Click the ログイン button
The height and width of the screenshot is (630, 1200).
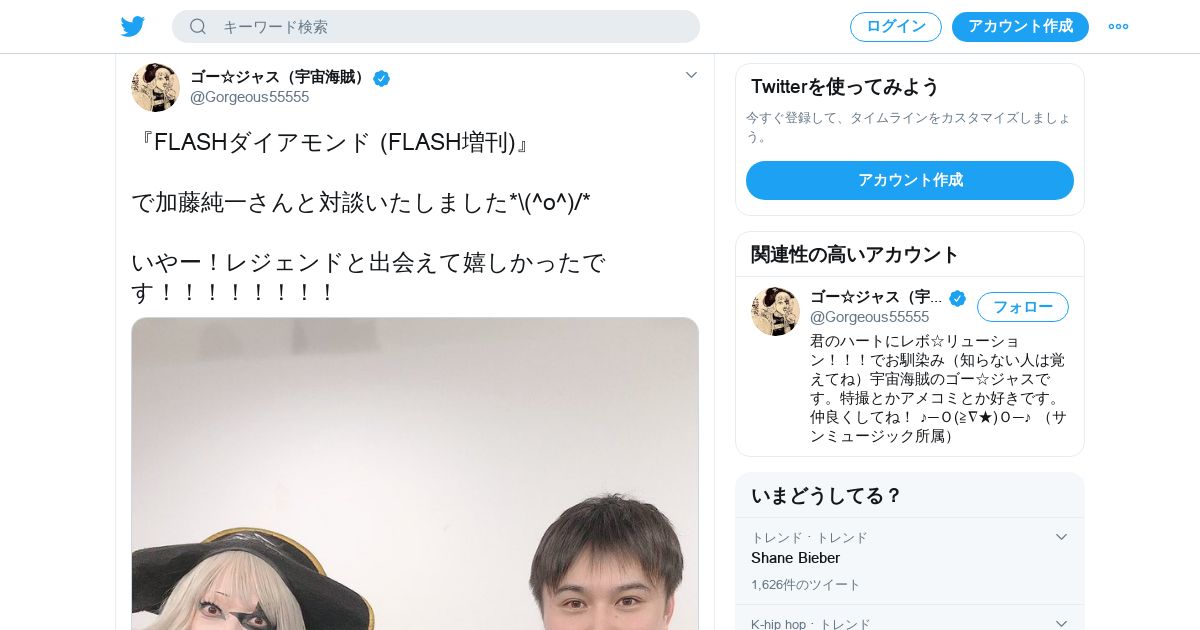pyautogui.click(x=896, y=27)
